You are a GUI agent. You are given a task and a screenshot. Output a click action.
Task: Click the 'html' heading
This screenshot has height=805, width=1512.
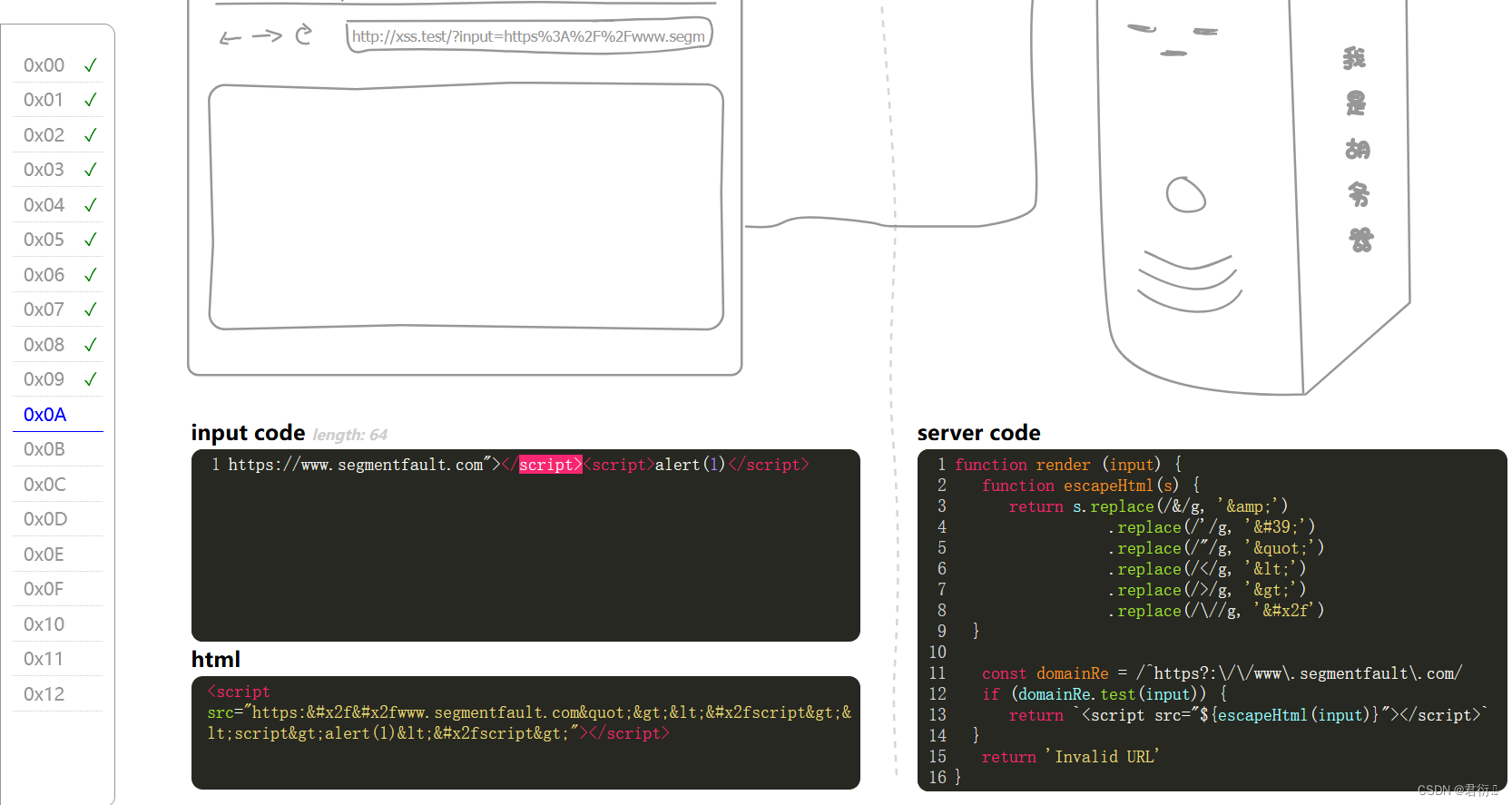(x=216, y=659)
